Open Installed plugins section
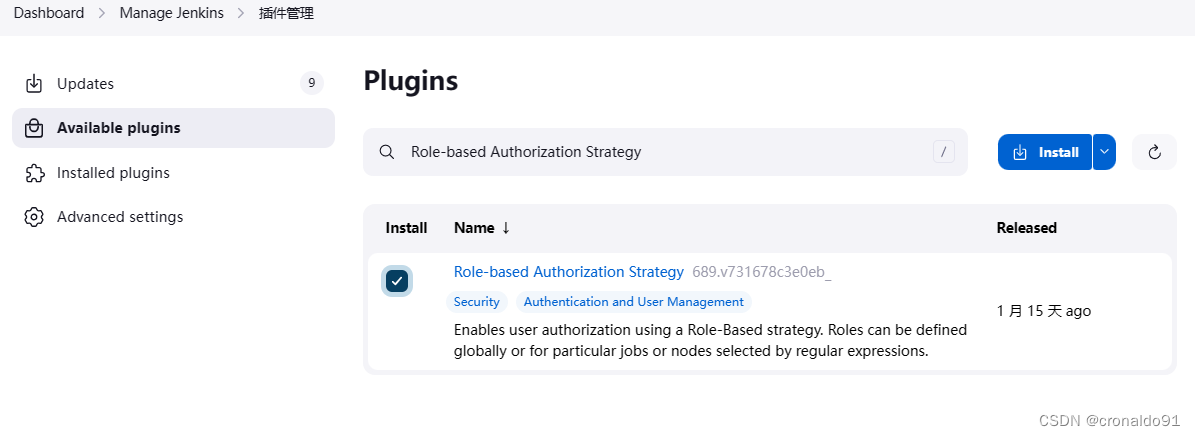Image resolution: width=1195 pixels, height=436 pixels. [x=174, y=173]
